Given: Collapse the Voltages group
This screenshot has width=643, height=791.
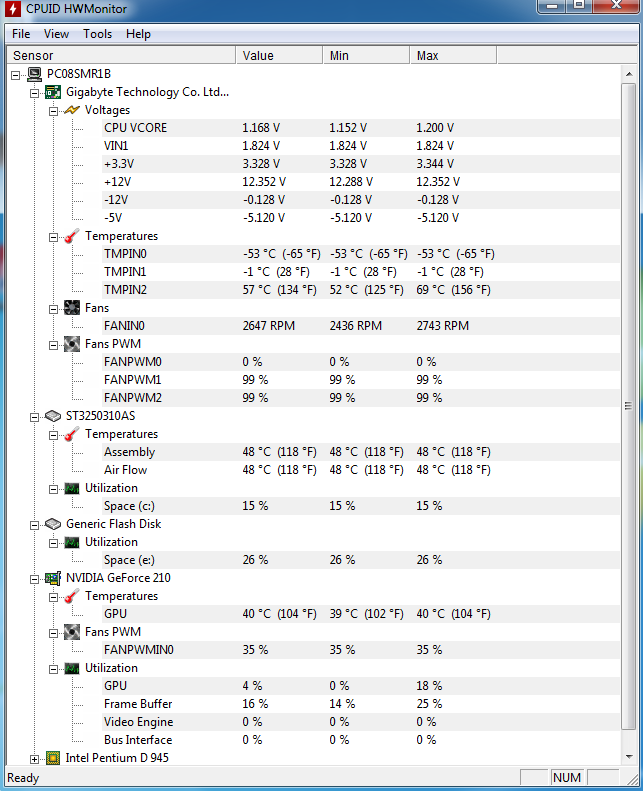Looking at the screenshot, I should click(53, 111).
